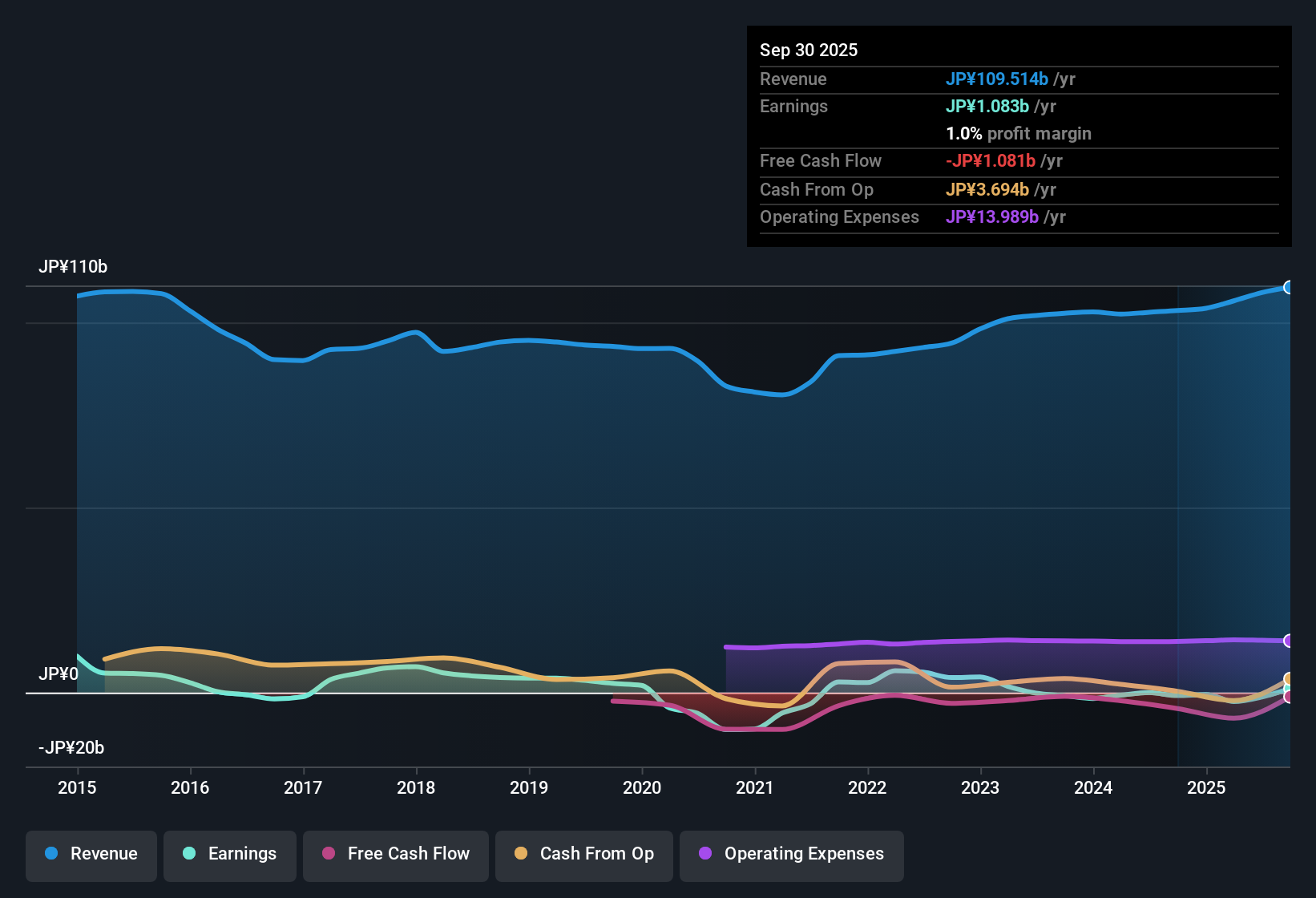Select the Cash From Op legend label

tap(596, 854)
